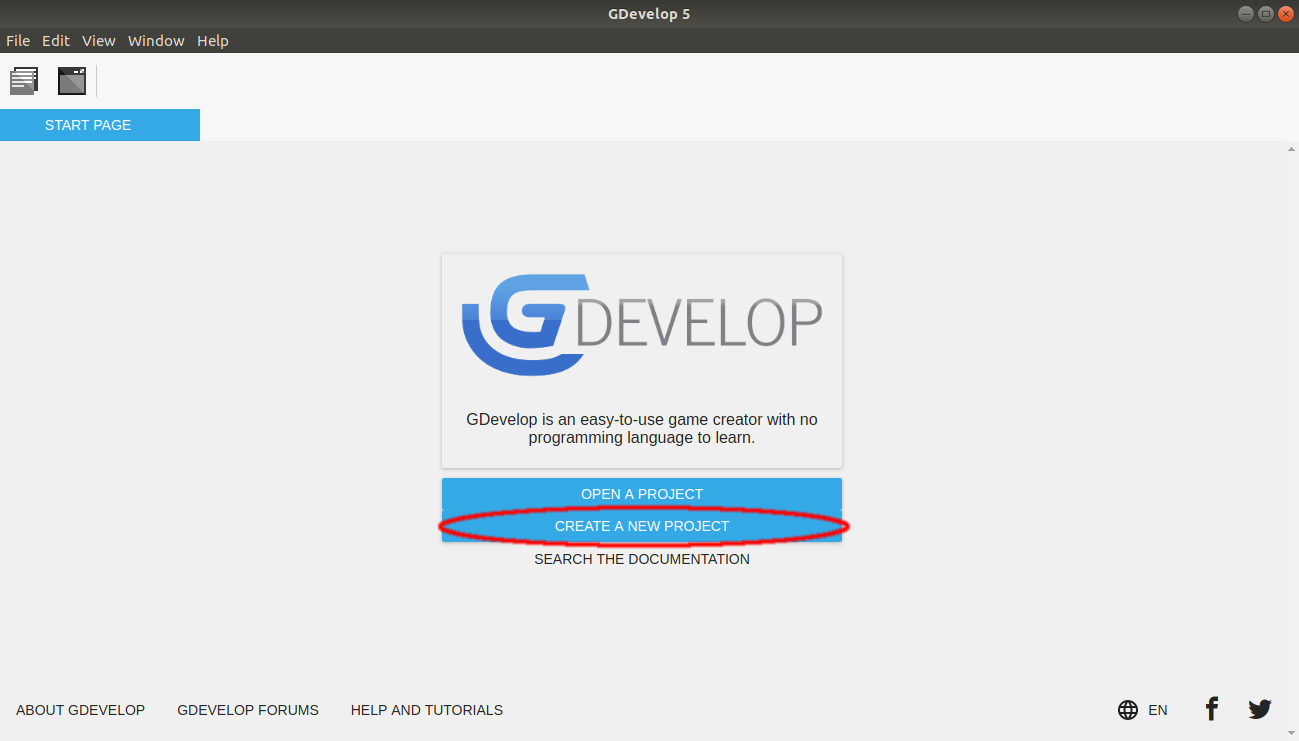
Task: Open the Edit menu
Action: (x=56, y=41)
